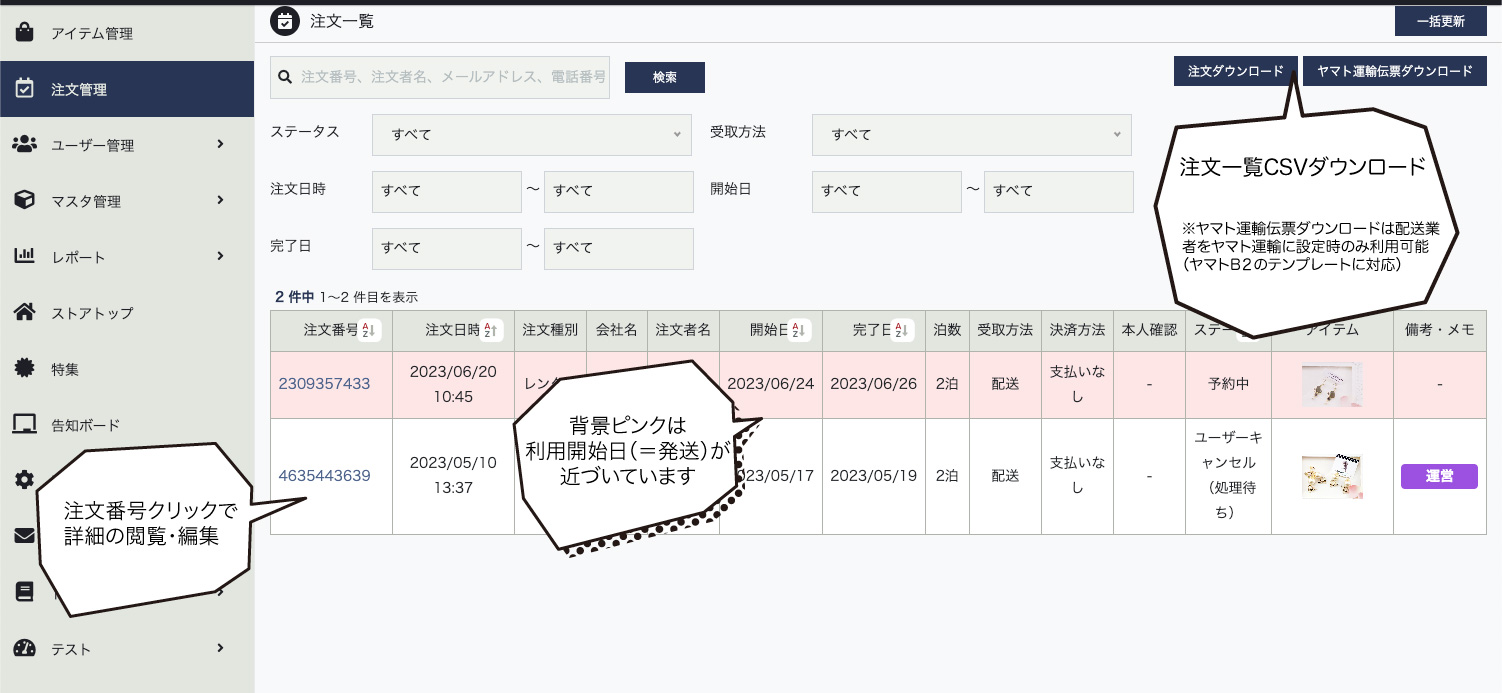1502x693 pixels.
Task: Expand the ユーザー管理 submenu chevron
Action: [220, 145]
